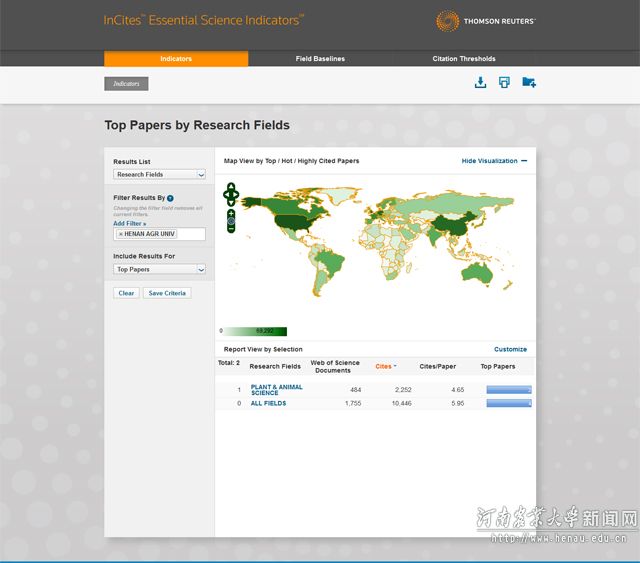This screenshot has height=563, width=640.
Task: Switch to the Indicators tab
Action: point(176,59)
